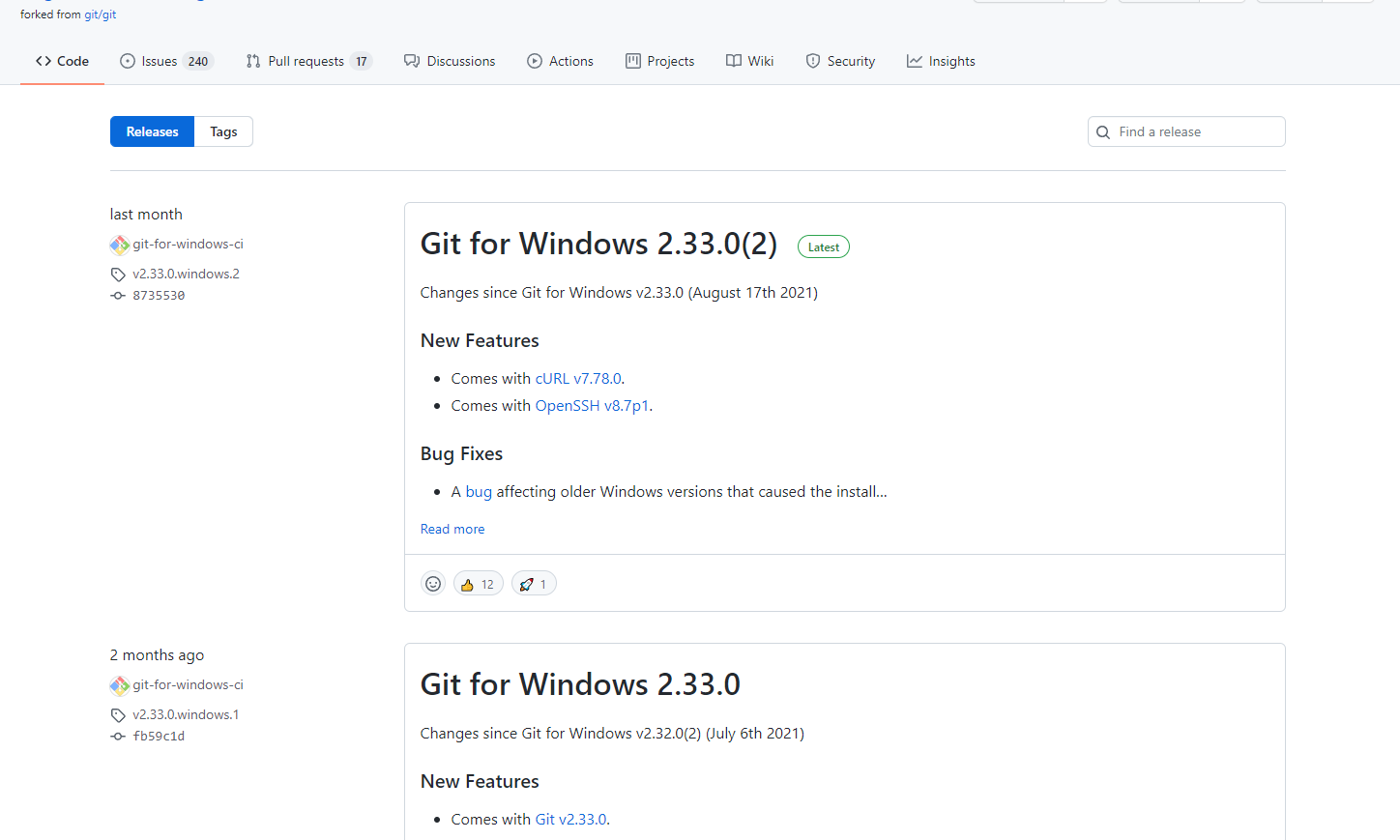
Task: Click the Insights graph icon
Action: (915, 61)
